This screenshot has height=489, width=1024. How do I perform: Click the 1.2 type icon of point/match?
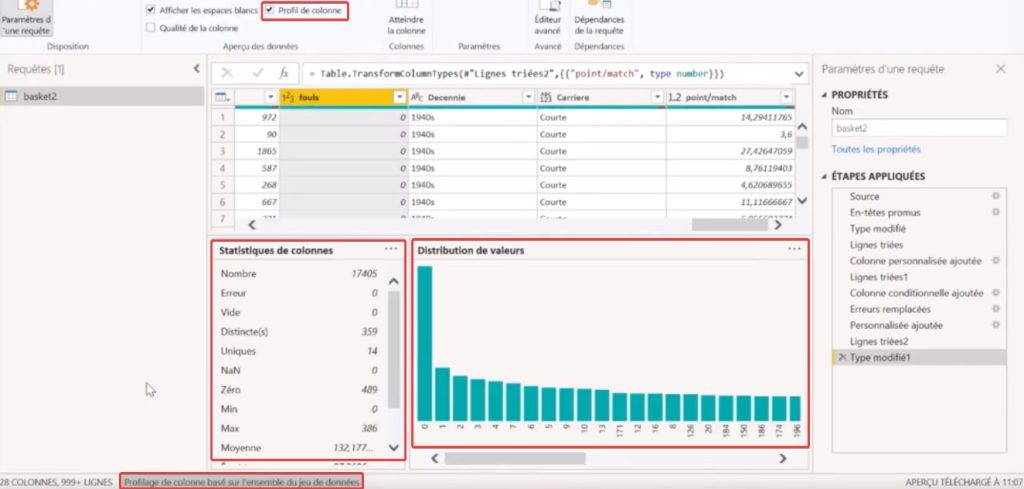point(675,97)
